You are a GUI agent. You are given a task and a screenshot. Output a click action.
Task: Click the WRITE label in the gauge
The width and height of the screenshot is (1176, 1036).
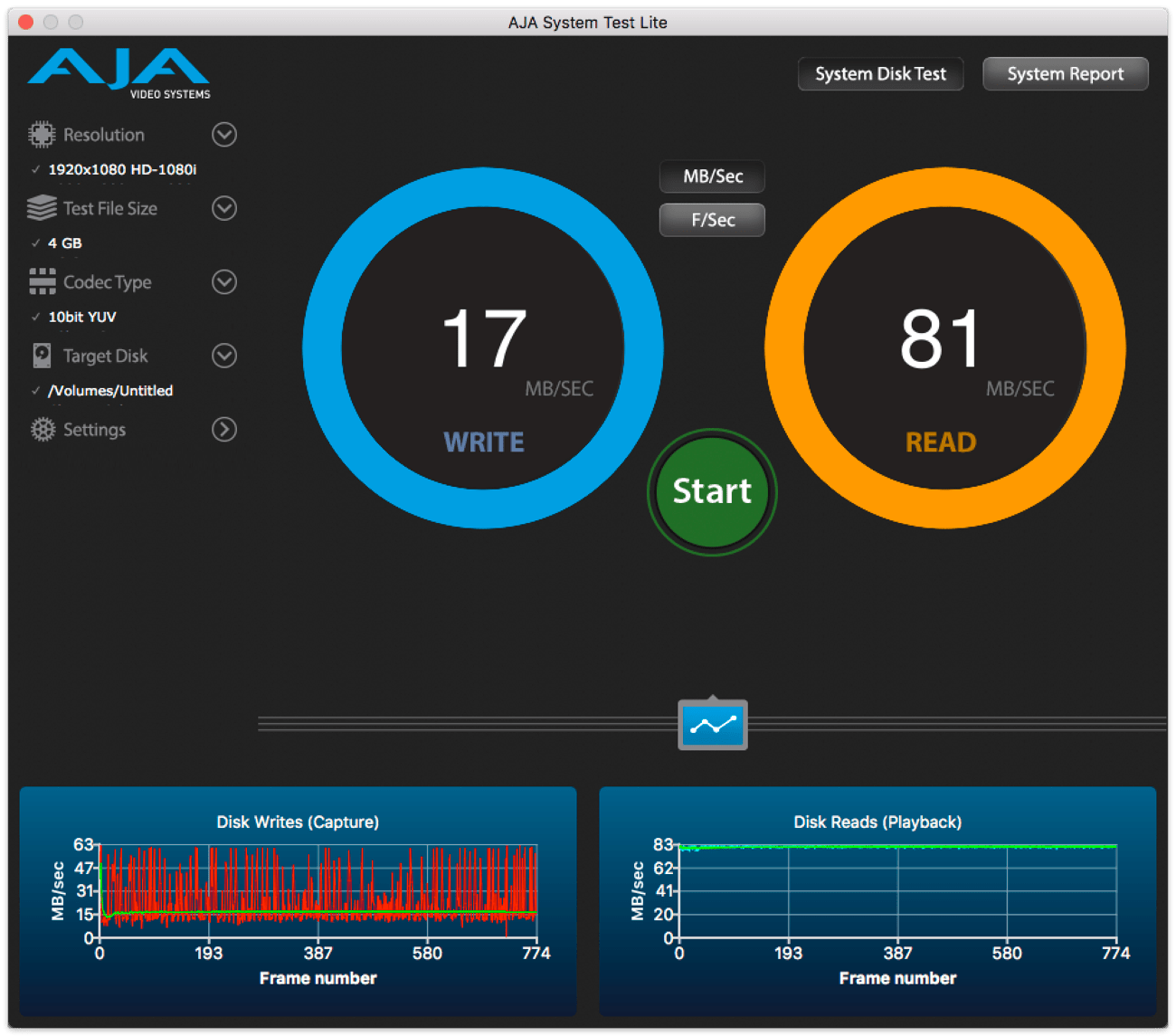tap(484, 442)
